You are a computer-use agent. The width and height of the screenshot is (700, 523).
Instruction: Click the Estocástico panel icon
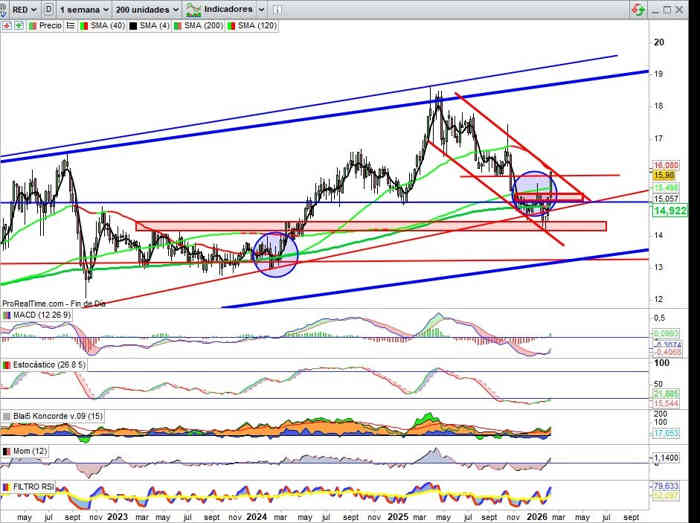(x=7, y=365)
